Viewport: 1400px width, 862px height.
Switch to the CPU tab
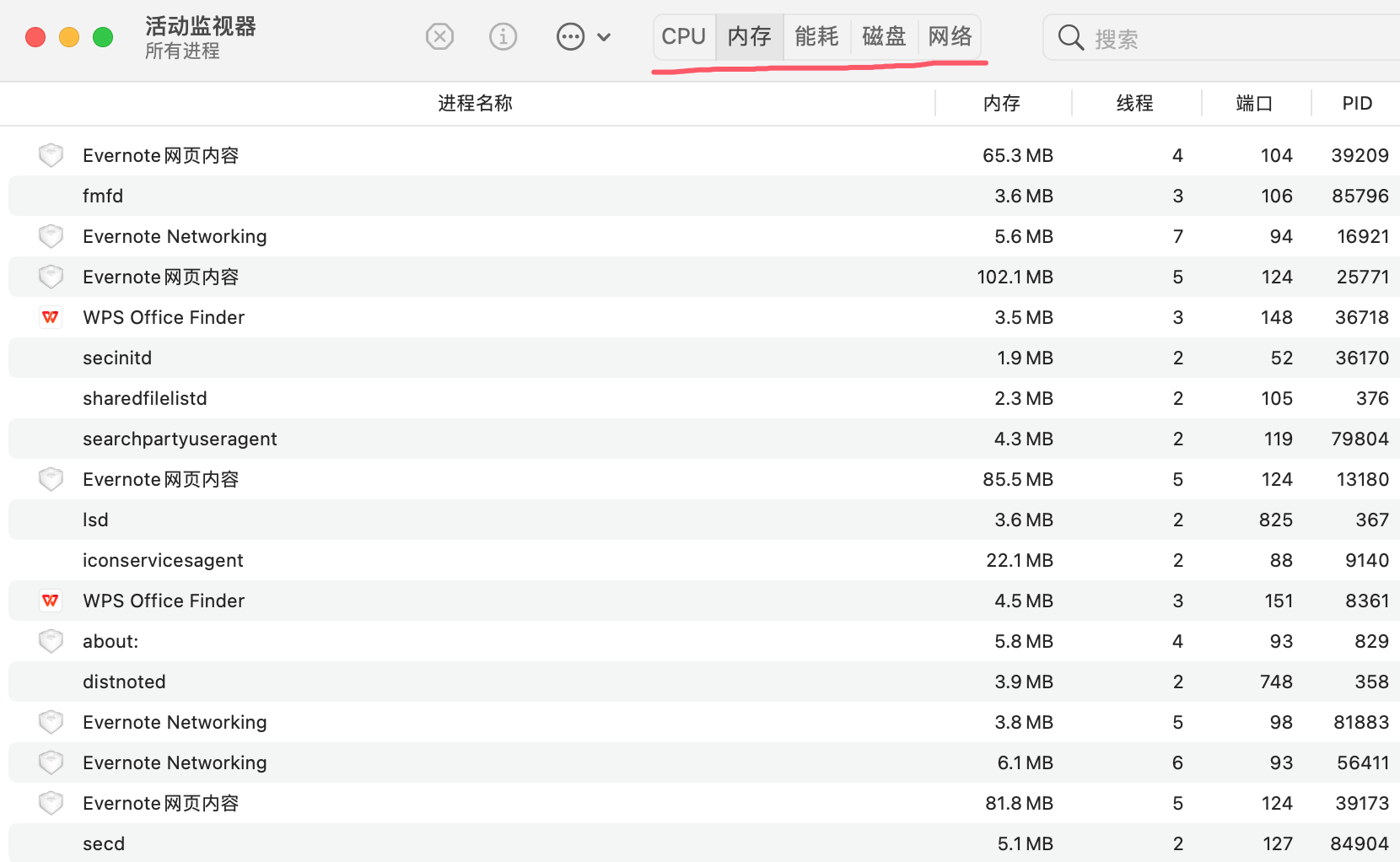684,36
